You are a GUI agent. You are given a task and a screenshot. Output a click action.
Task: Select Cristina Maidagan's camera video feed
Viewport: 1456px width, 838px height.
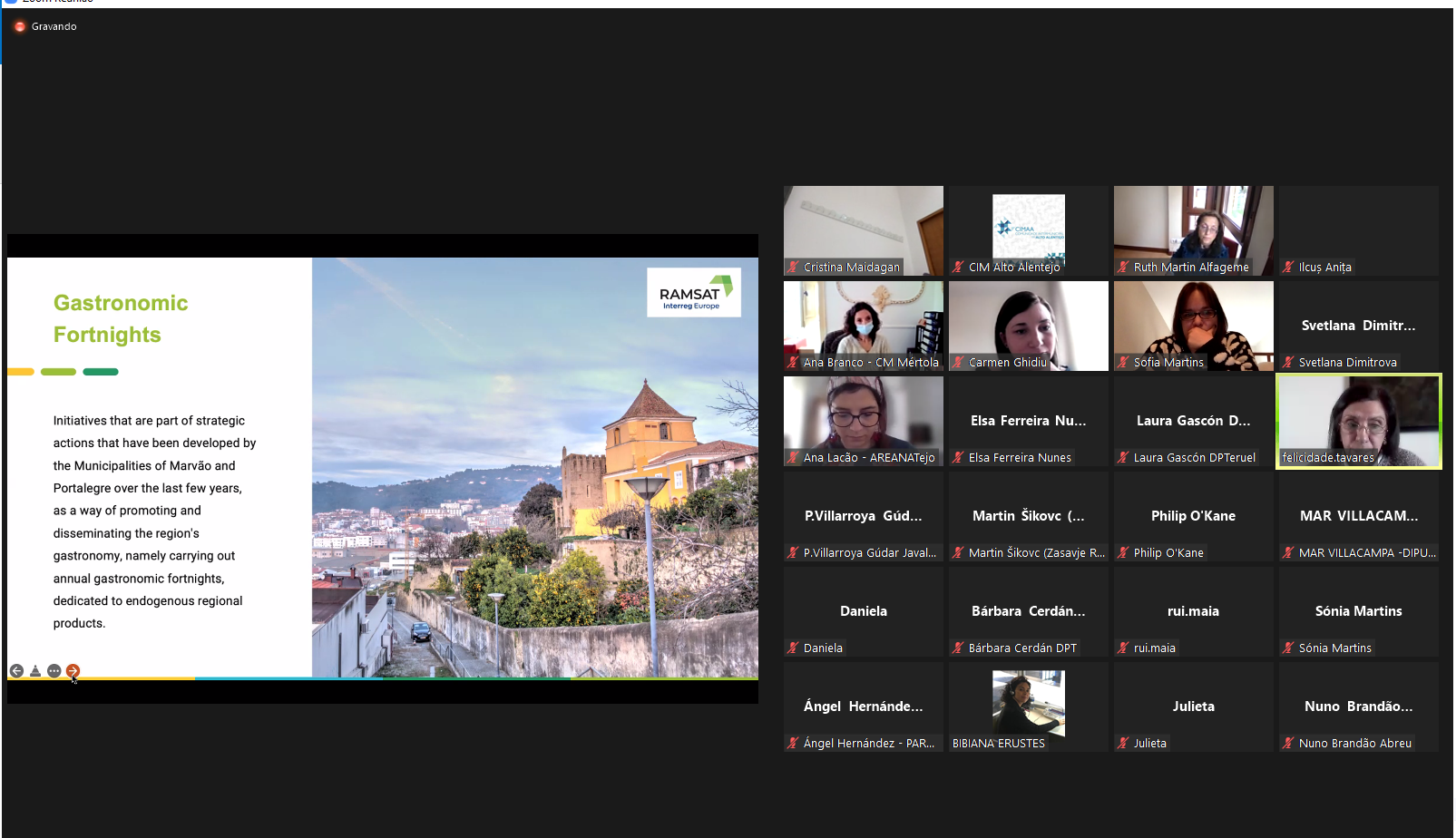[864, 230]
